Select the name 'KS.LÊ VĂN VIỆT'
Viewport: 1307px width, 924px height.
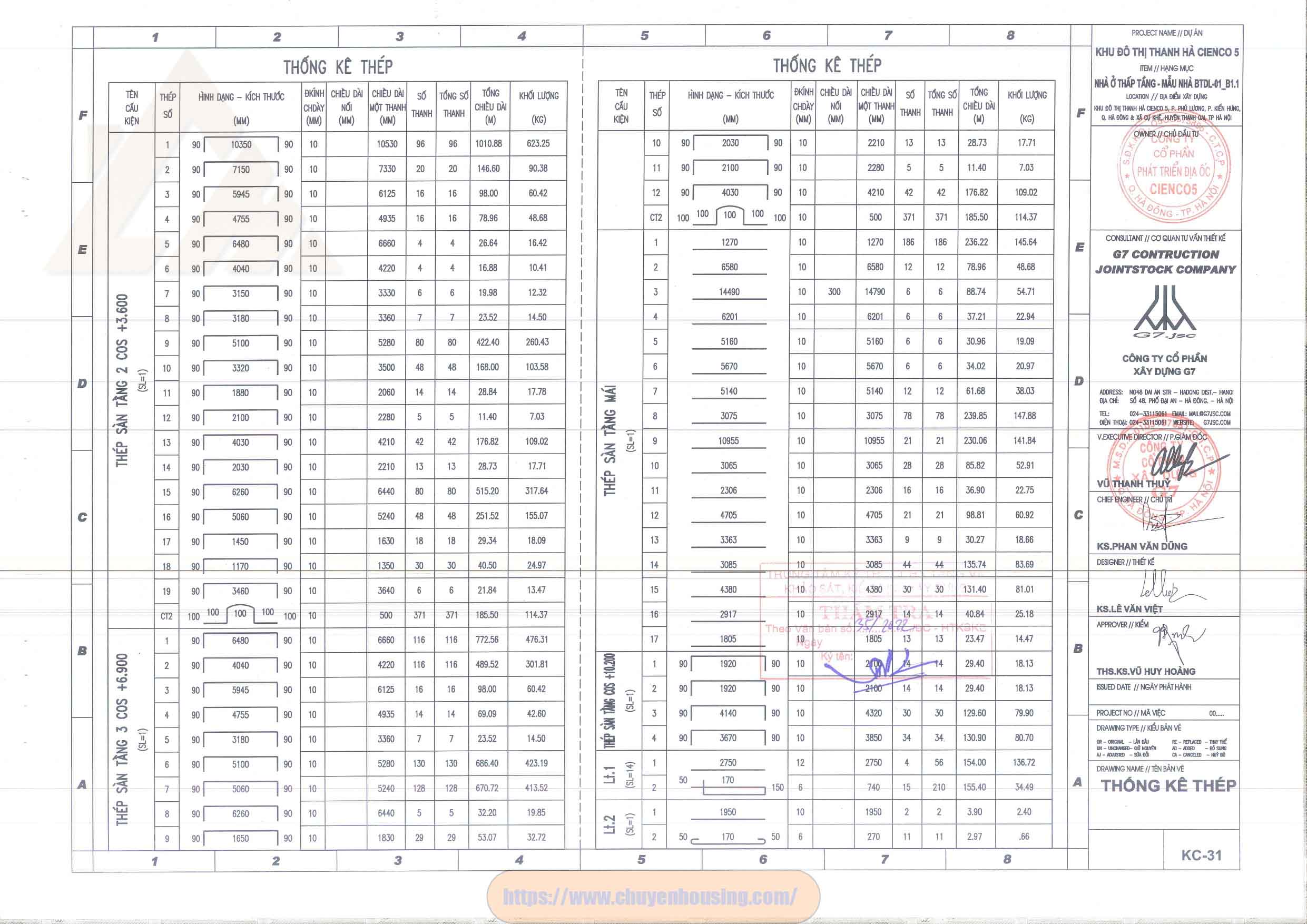pyautogui.click(x=1130, y=609)
